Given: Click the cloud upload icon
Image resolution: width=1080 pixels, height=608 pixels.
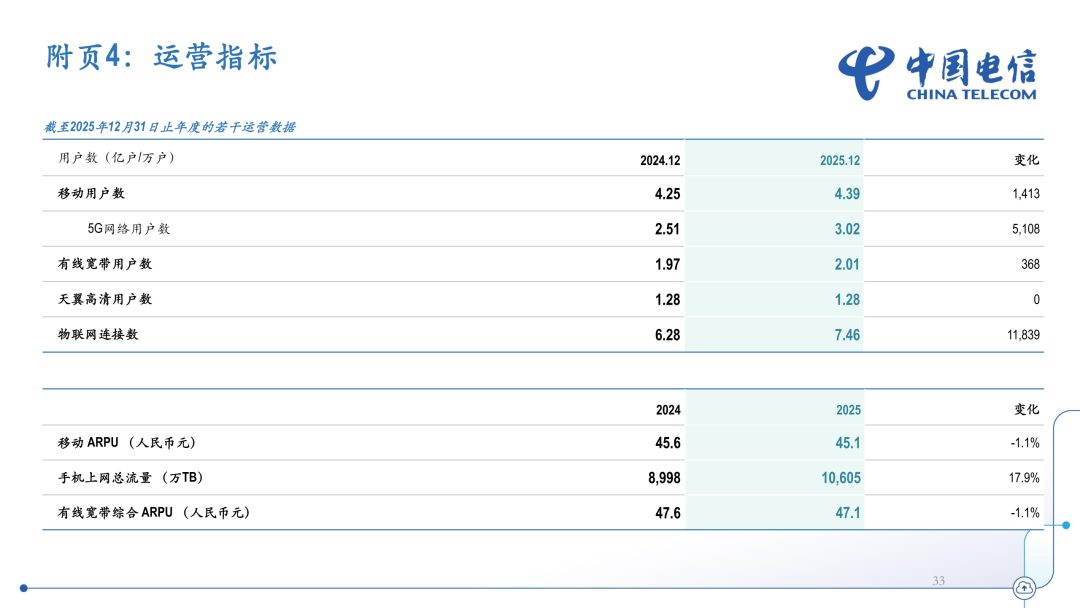Looking at the screenshot, I should [x=1024, y=588].
